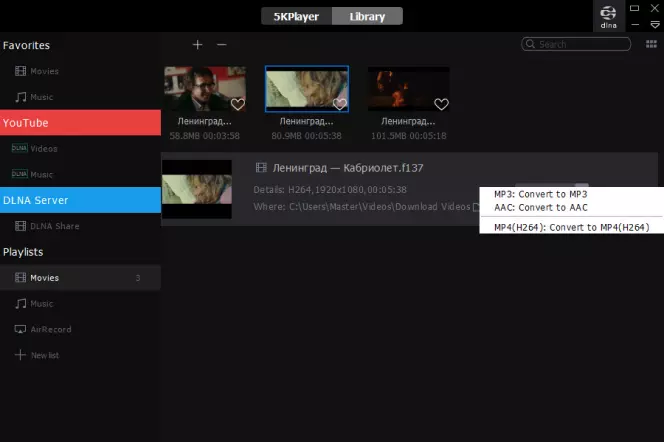This screenshot has width=664, height=442.
Task: Click the plus icon beside New list
Action: coord(20,355)
